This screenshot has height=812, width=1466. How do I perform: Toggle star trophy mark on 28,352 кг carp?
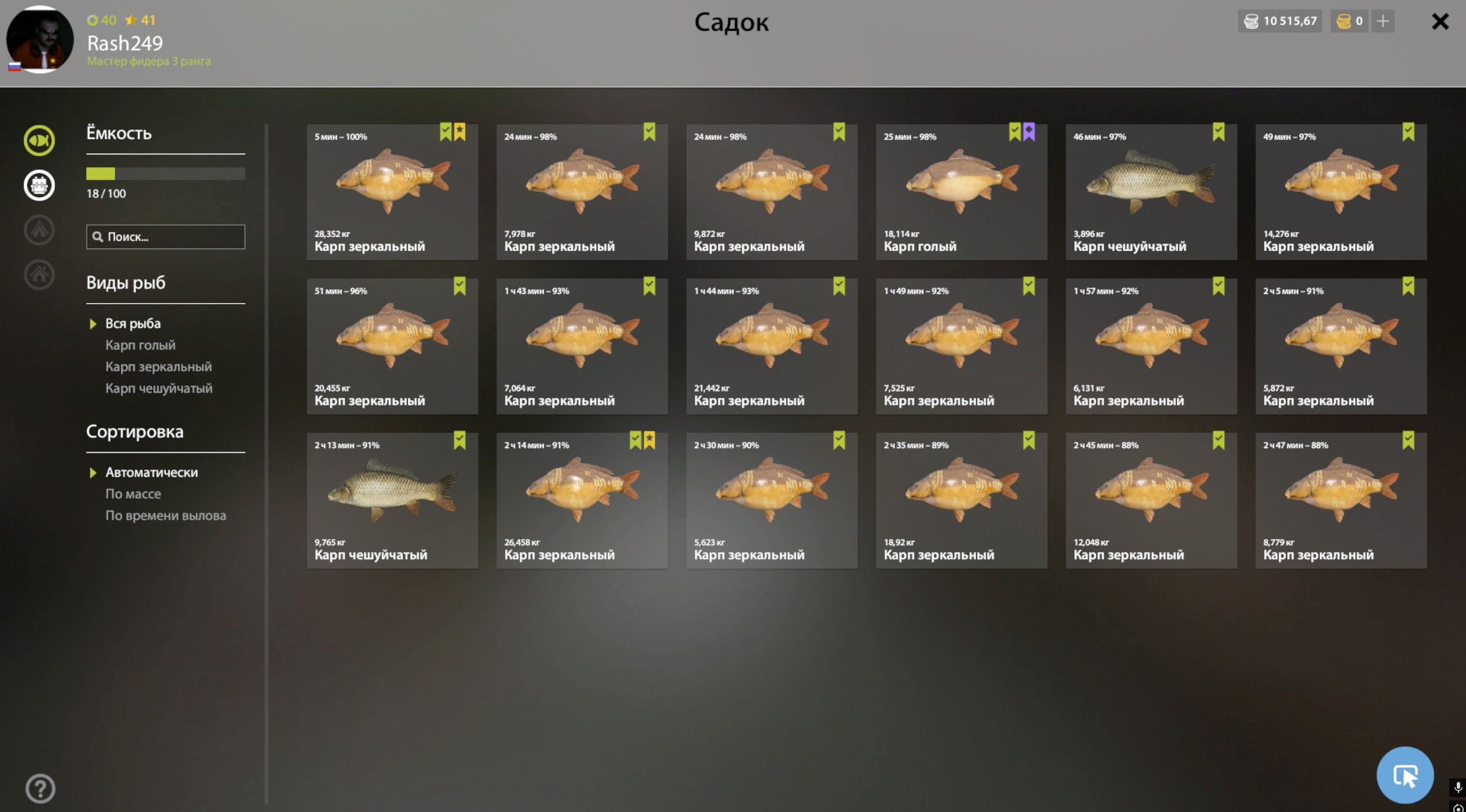[x=459, y=132]
